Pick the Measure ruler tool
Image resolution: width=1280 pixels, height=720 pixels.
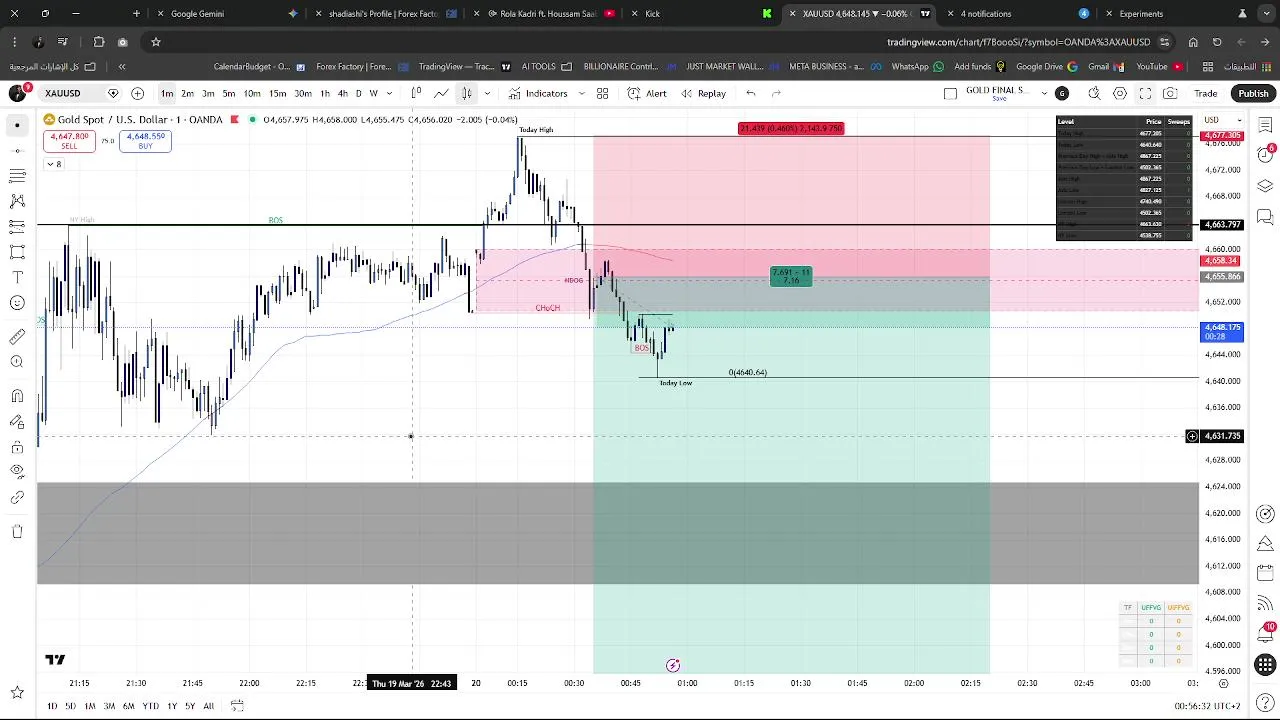pos(17,336)
